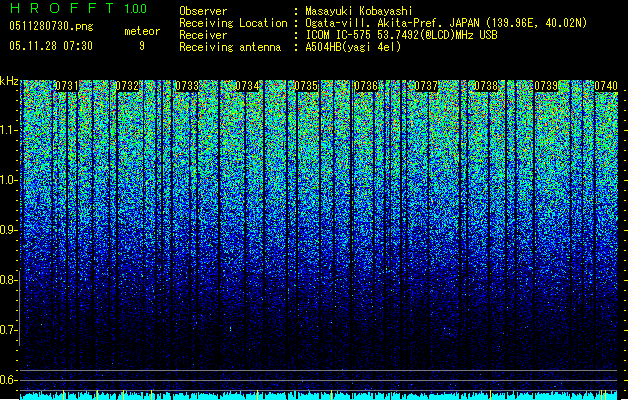
Task: Select the file name 0511280730.png
Action: click(x=51, y=26)
